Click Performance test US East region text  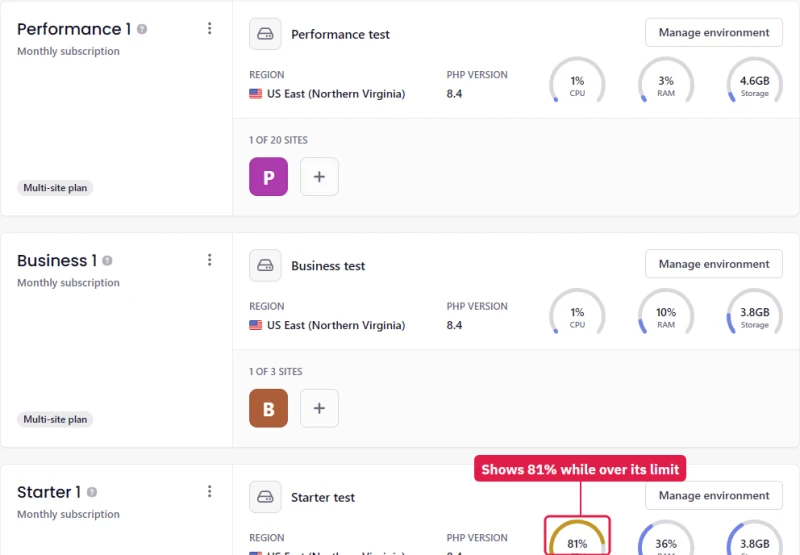pos(336,94)
